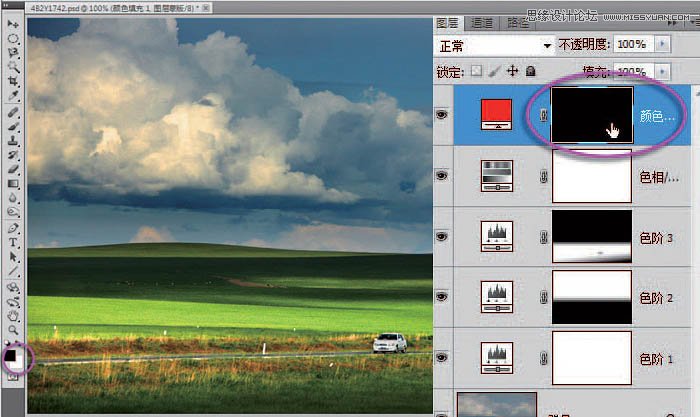Image resolution: width=700 pixels, height=417 pixels.
Task: Select the 色阶 2 layer by name
Action: tap(656, 299)
